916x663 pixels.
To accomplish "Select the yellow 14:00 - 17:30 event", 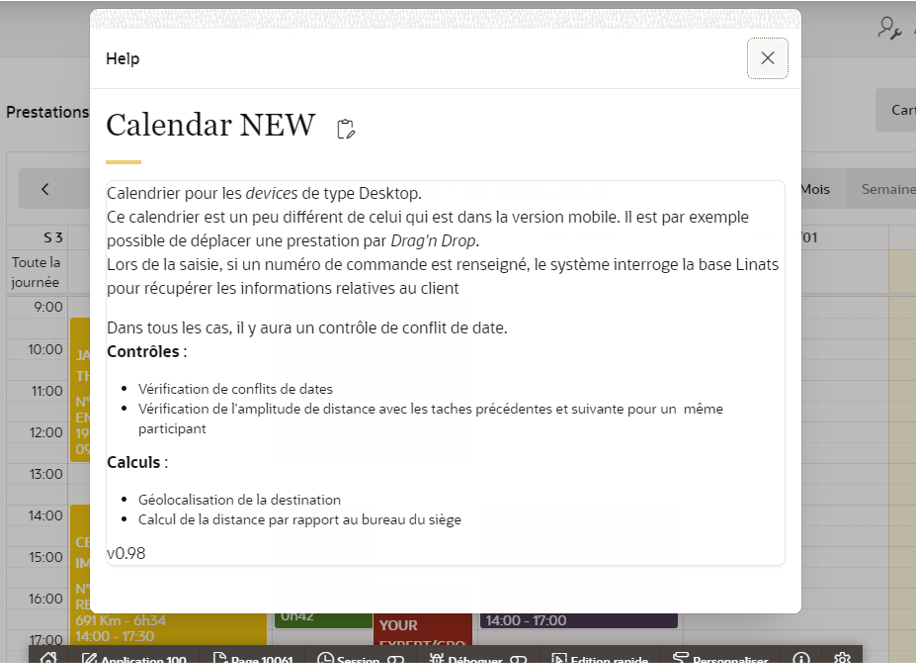I will coord(168,629).
